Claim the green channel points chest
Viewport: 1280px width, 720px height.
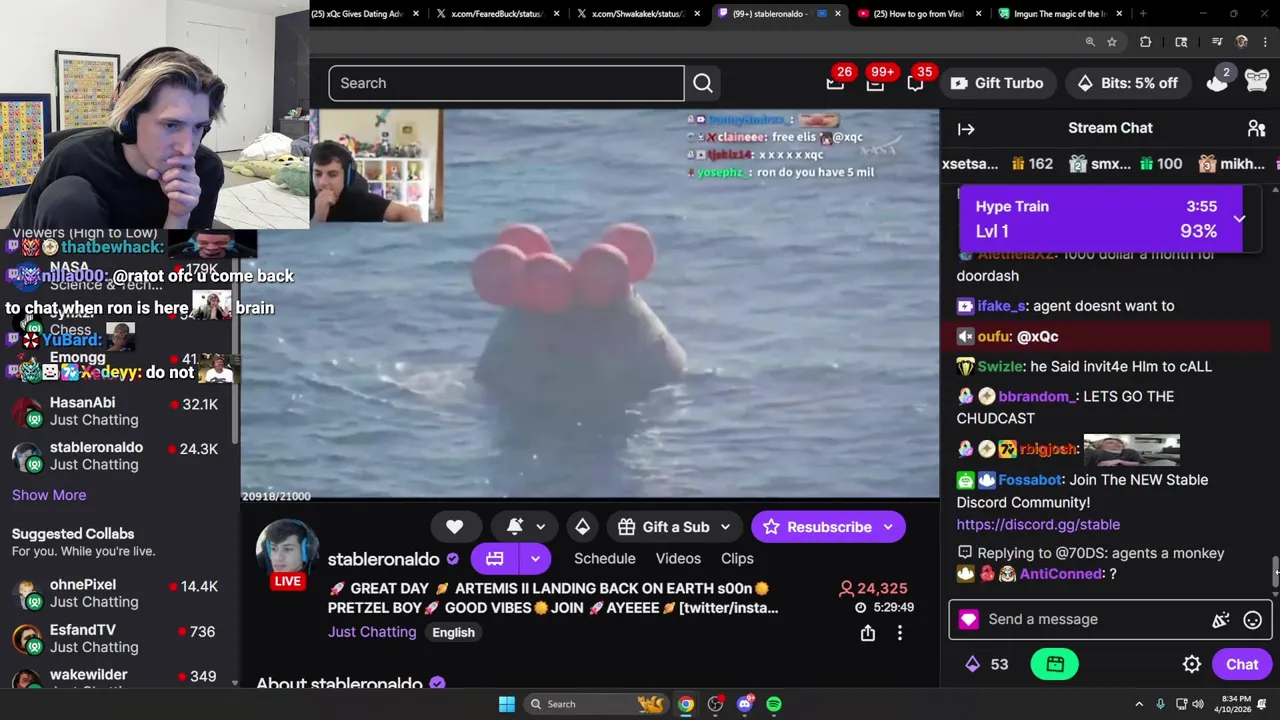[x=1055, y=664]
